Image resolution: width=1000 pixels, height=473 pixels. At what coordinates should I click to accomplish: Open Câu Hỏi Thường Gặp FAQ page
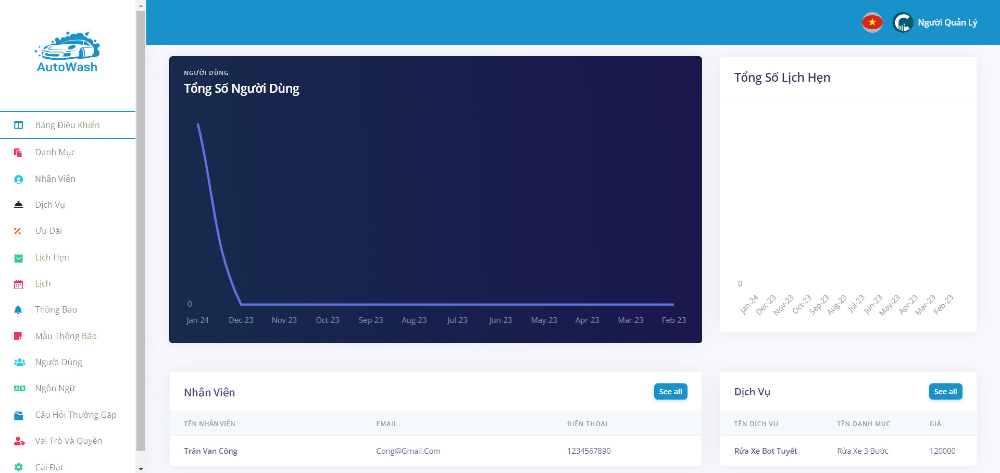pyautogui.click(x=75, y=414)
